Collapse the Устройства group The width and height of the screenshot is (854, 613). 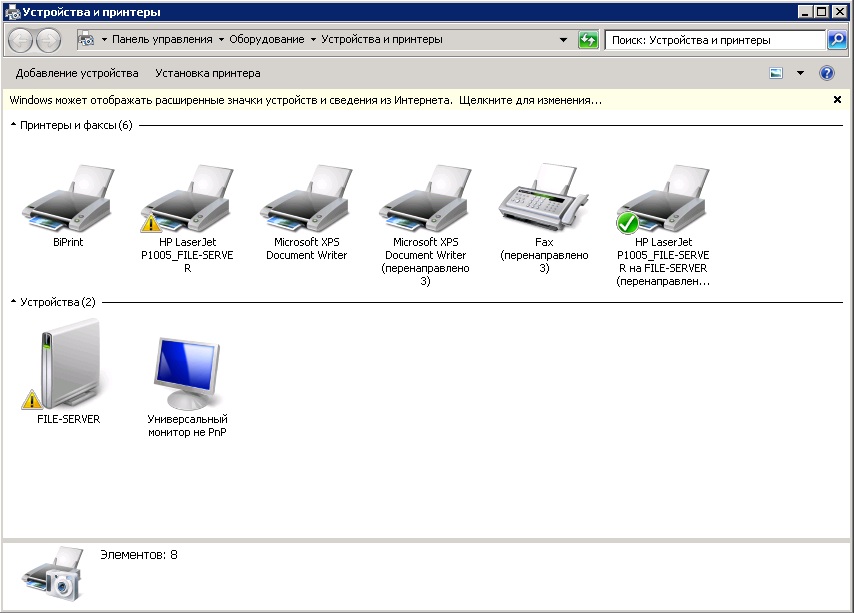pyautogui.click(x=14, y=302)
